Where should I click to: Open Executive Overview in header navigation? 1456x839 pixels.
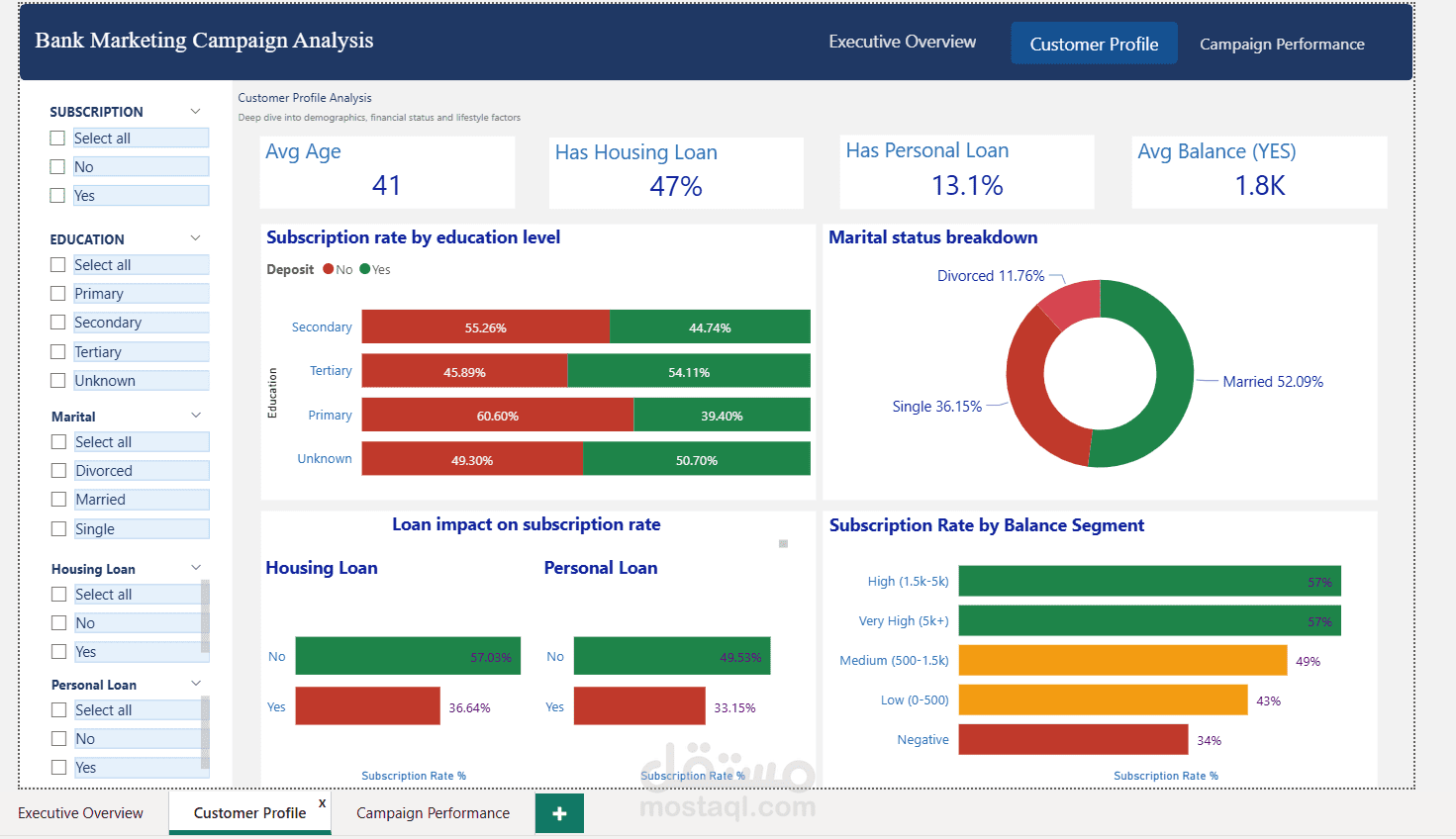(x=902, y=42)
